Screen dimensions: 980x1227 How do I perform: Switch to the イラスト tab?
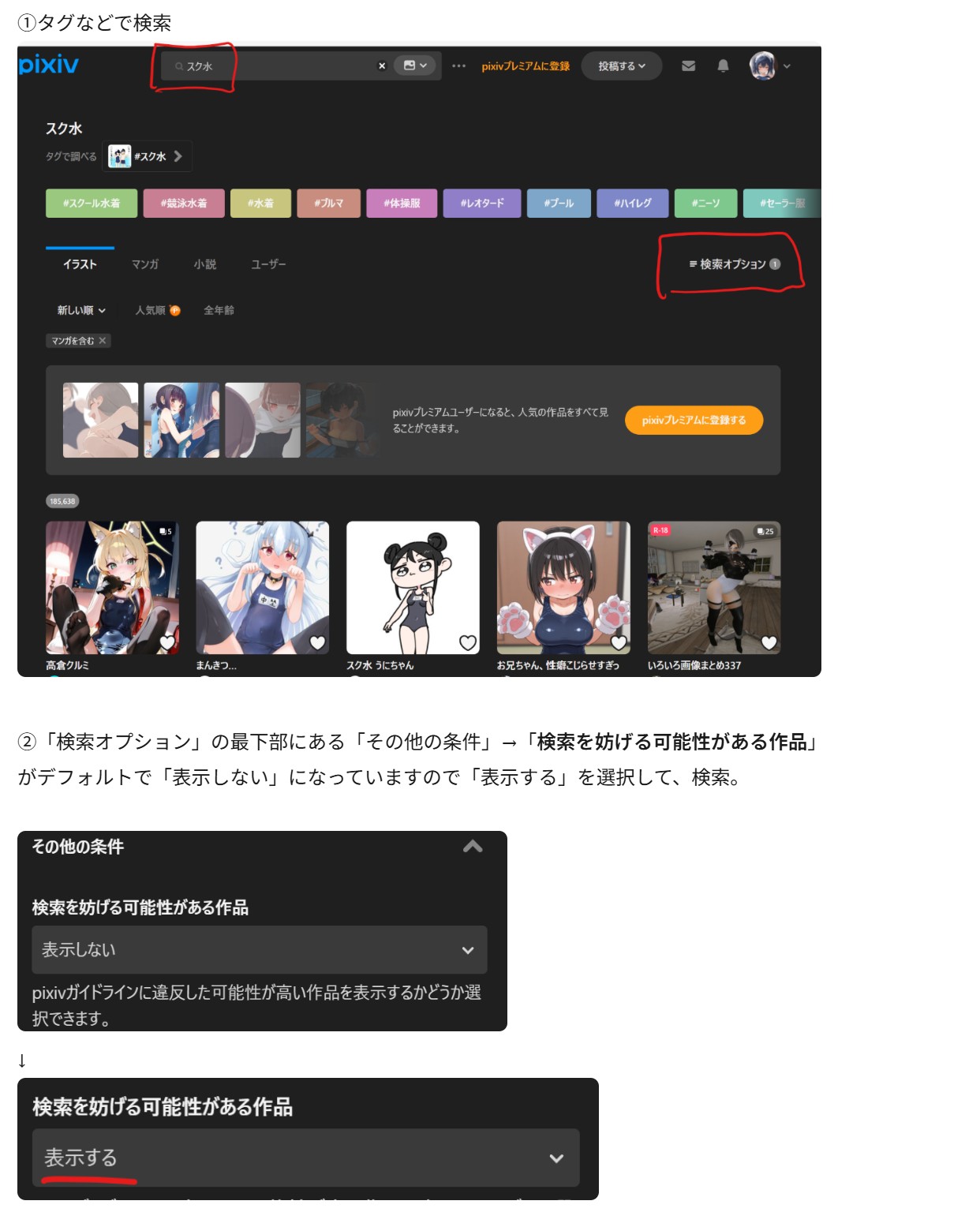click(80, 264)
